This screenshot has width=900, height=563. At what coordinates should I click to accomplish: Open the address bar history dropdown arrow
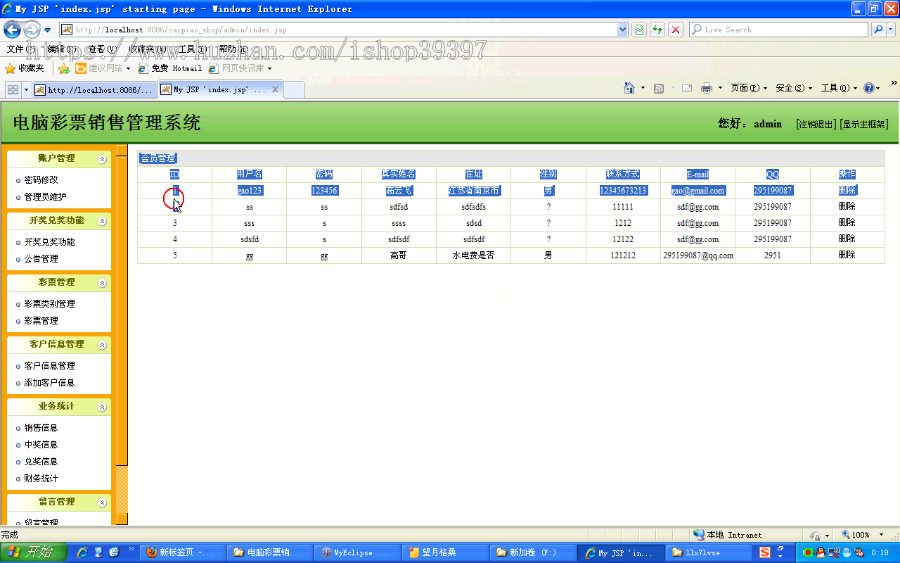(x=622, y=30)
